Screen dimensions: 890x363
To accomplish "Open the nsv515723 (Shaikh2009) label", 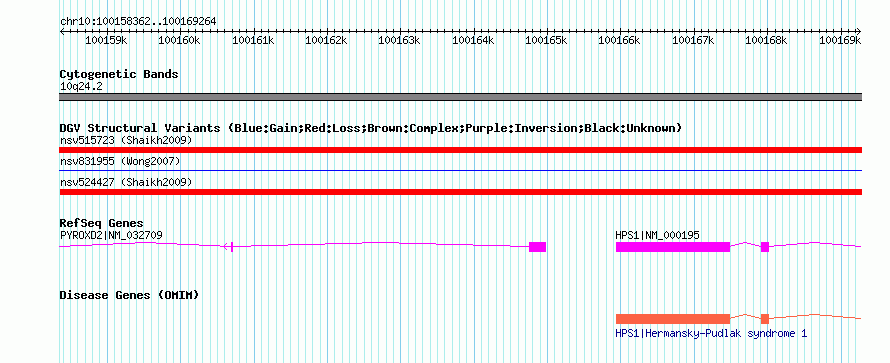I will [x=126, y=140].
